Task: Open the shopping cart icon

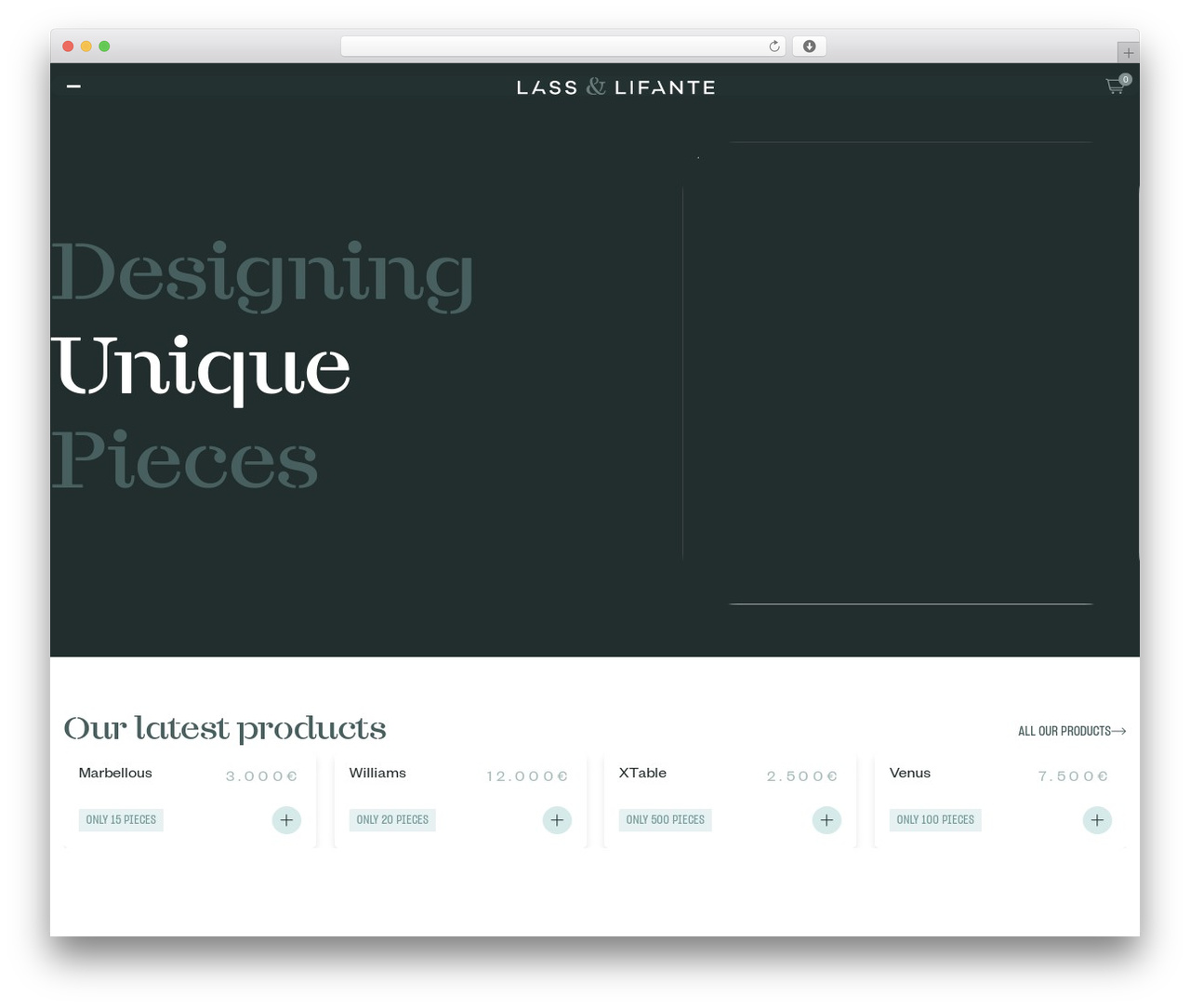Action: coord(1117,86)
